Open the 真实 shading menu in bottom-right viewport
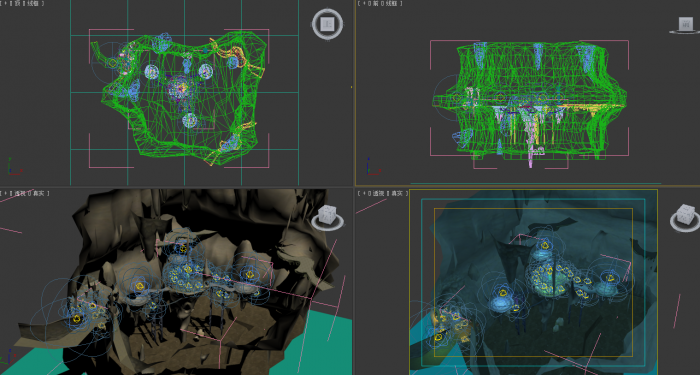 pos(397,193)
